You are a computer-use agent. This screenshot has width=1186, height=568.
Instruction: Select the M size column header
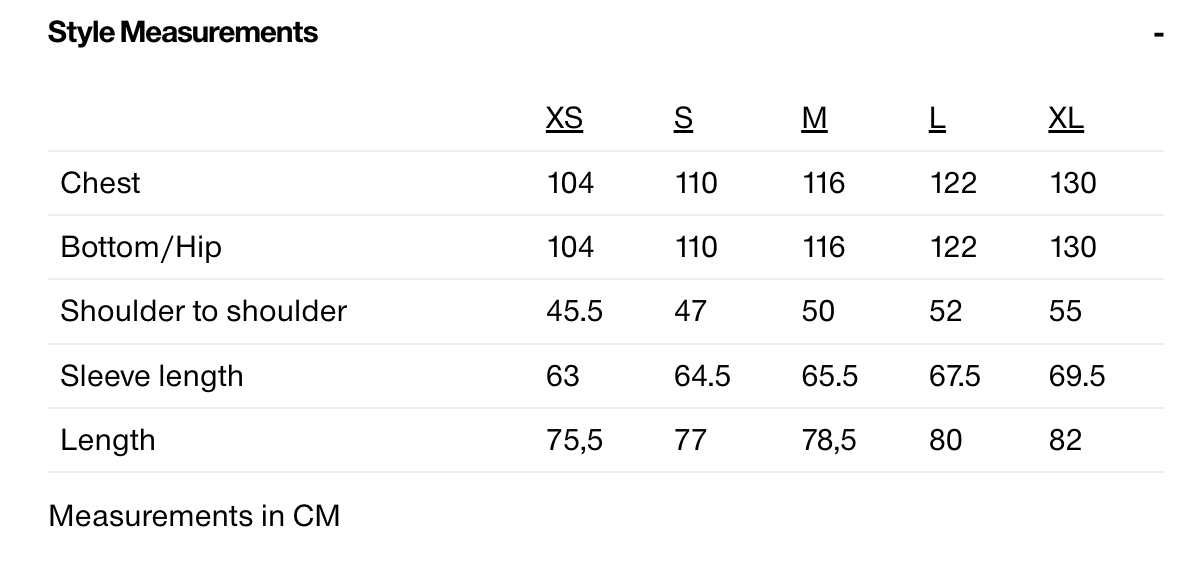click(x=814, y=119)
